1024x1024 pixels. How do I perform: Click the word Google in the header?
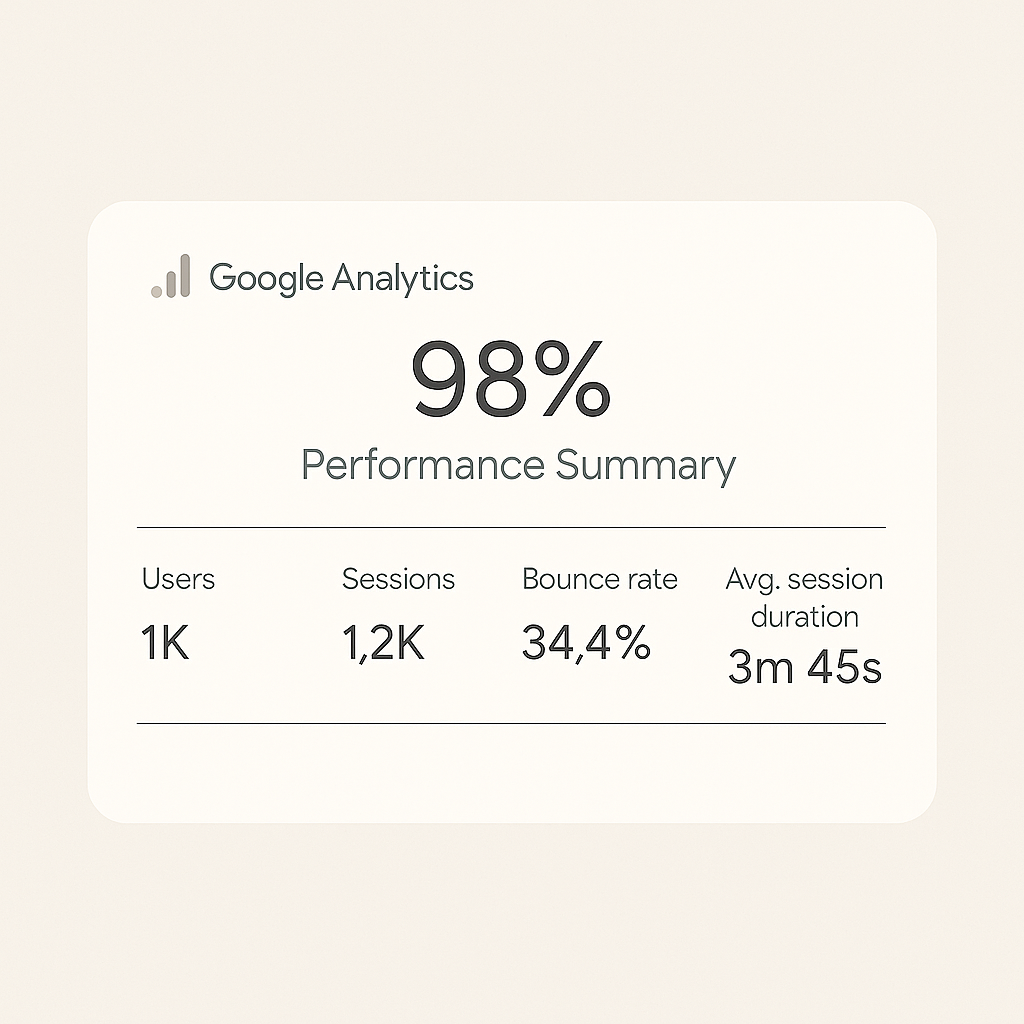pyautogui.click(x=266, y=278)
